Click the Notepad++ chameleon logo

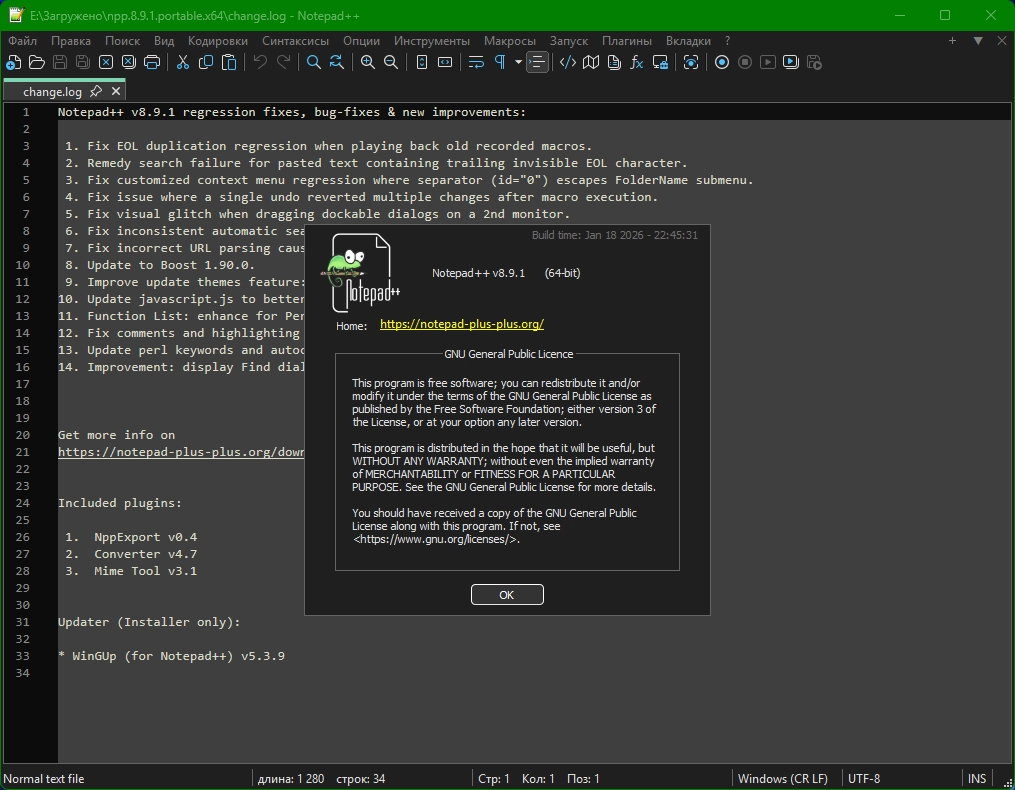point(361,273)
